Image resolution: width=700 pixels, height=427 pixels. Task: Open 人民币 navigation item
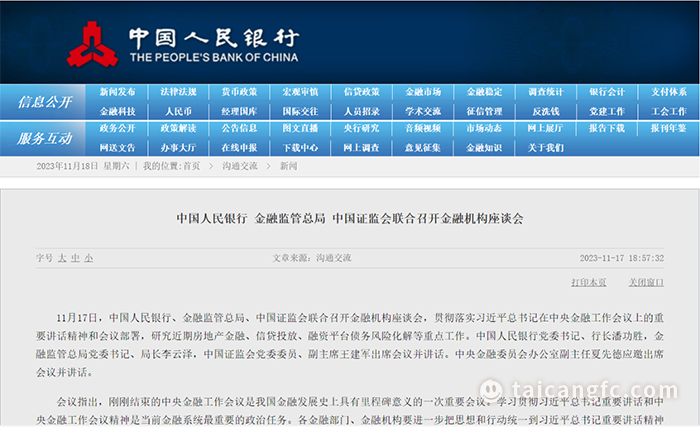pos(179,111)
